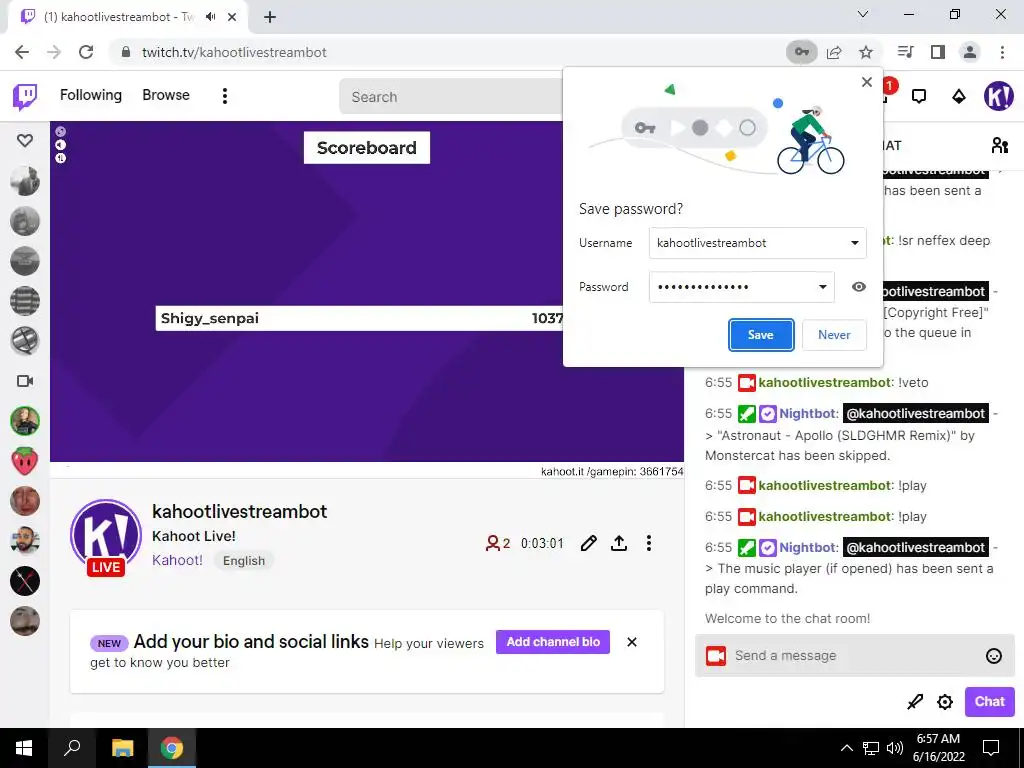Viewport: 1024px width, 768px height.
Task: Open the Twitch home logo
Action: [x=25, y=97]
